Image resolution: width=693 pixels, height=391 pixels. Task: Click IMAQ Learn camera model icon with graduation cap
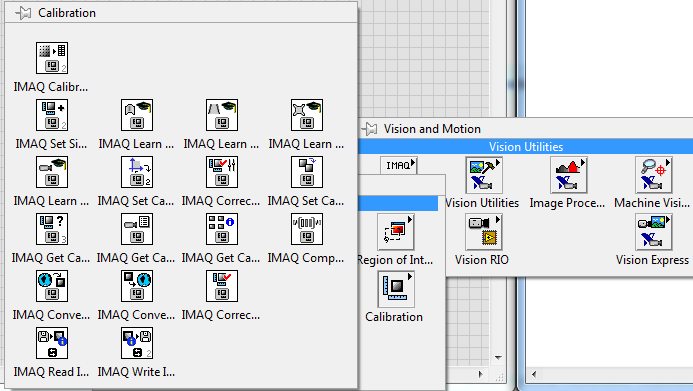tap(52, 172)
